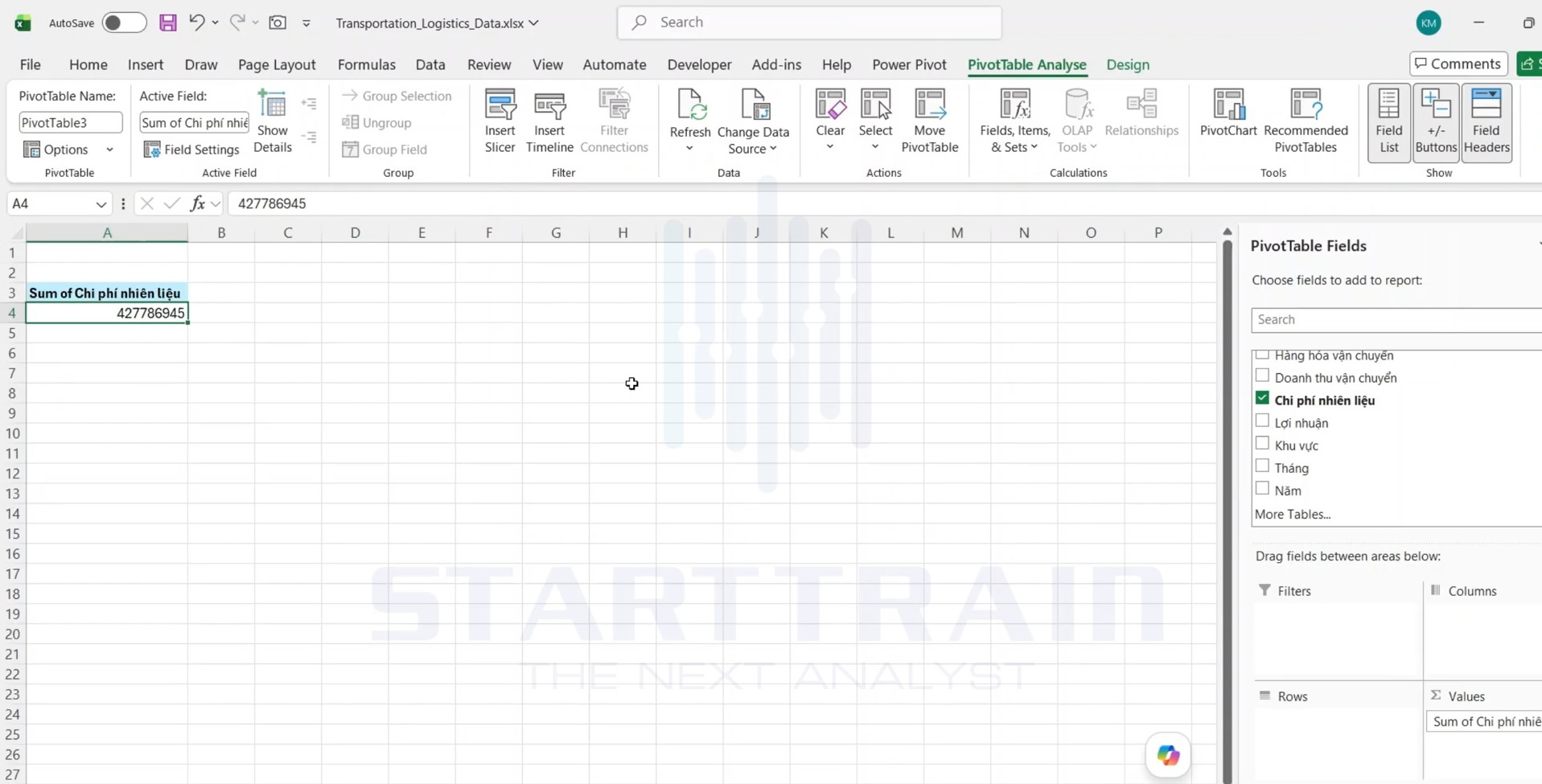Switch to the Design tab
Screen dimensions: 1542x784
tap(1128, 64)
